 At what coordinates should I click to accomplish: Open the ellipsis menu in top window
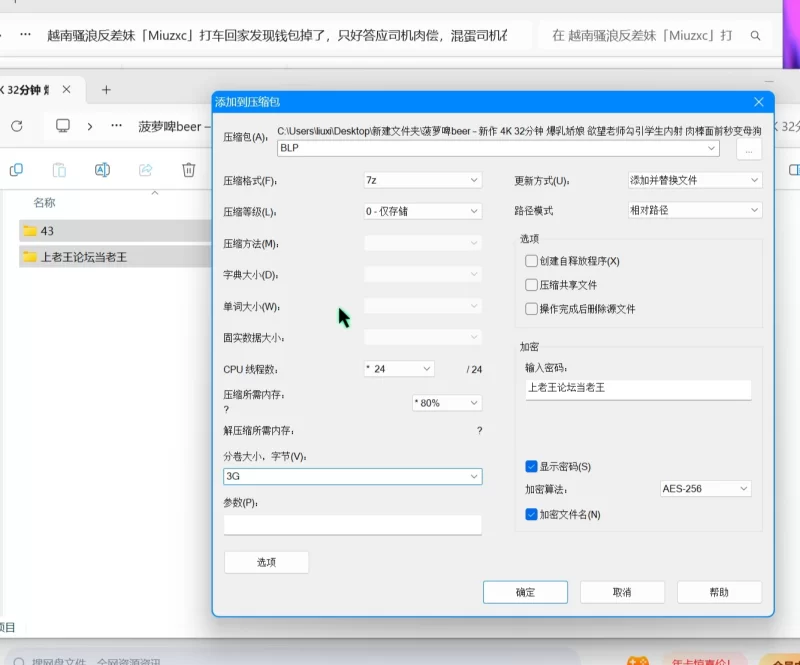coord(25,35)
